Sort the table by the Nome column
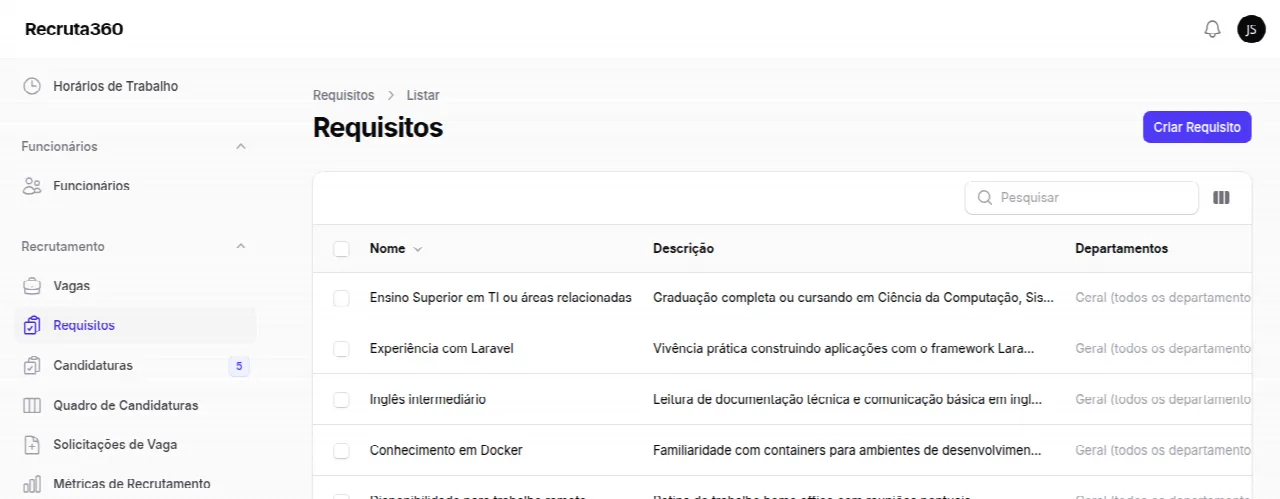This screenshot has height=499, width=1280. 396,249
